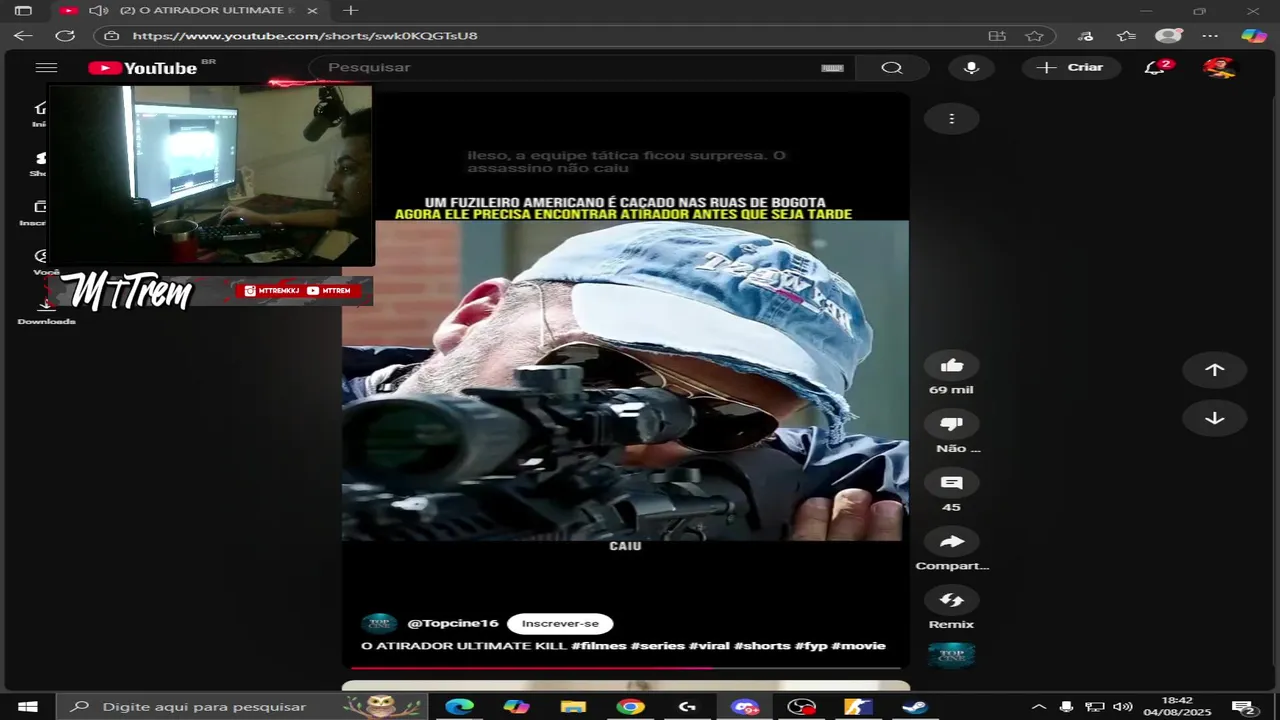Open the YouTube hamburger guide menu
This screenshot has width=1280, height=720.
[46, 67]
